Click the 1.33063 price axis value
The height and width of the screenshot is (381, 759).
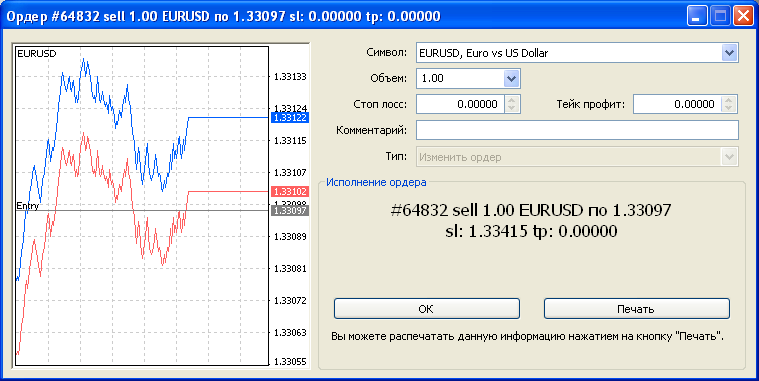click(x=290, y=333)
